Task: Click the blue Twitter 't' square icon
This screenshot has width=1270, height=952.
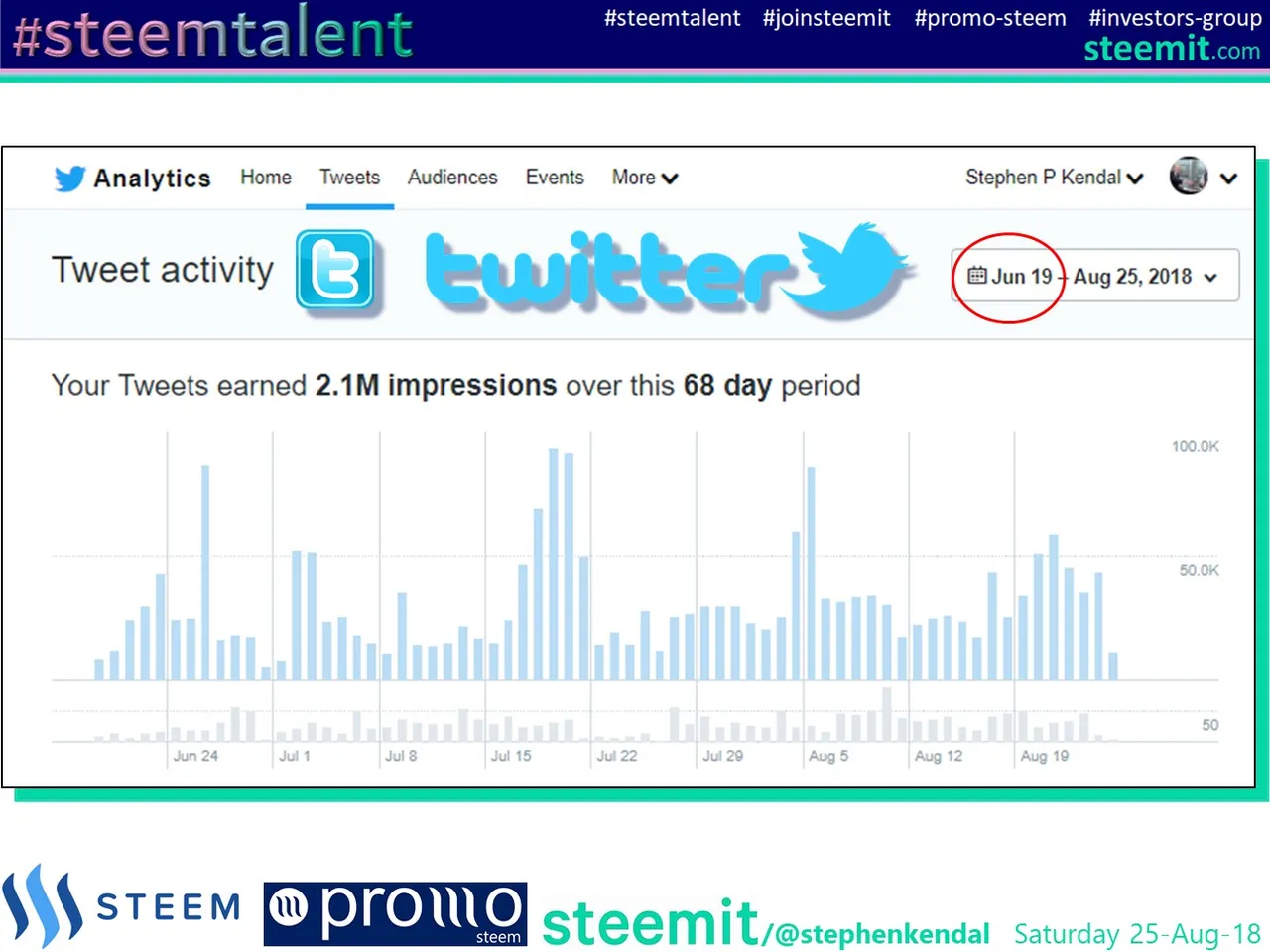Action: pyautogui.click(x=335, y=269)
